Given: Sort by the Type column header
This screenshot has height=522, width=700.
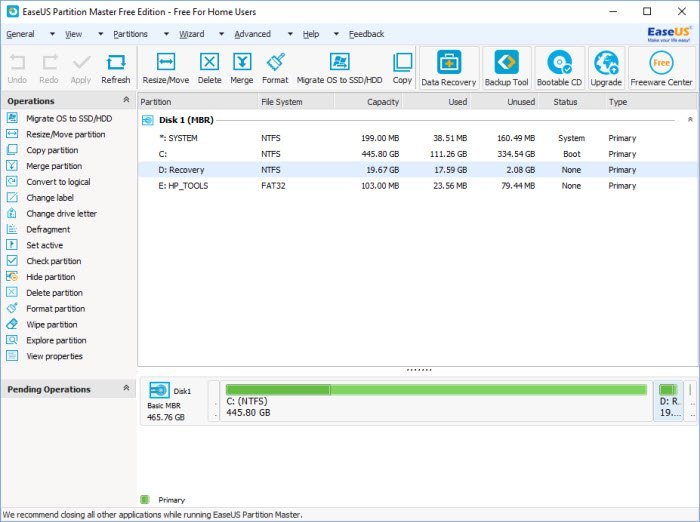Looking at the screenshot, I should [x=650, y=102].
